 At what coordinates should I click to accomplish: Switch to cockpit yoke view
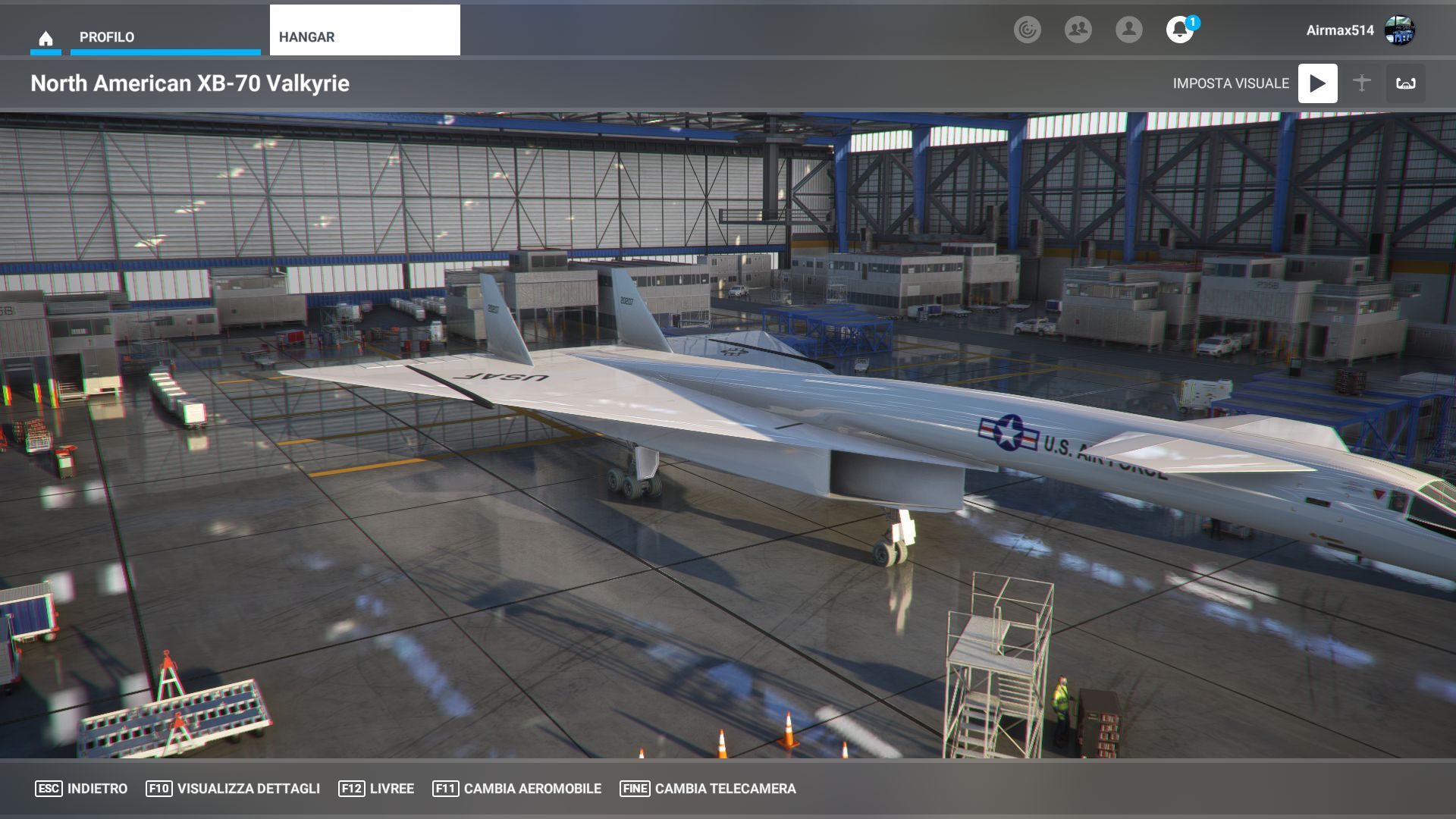1406,83
